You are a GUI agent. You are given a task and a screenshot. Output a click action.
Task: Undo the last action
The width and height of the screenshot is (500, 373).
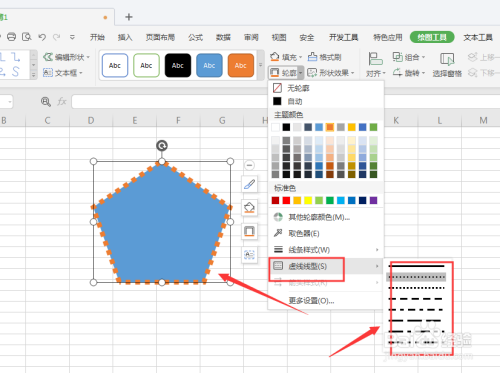[x=42, y=37]
